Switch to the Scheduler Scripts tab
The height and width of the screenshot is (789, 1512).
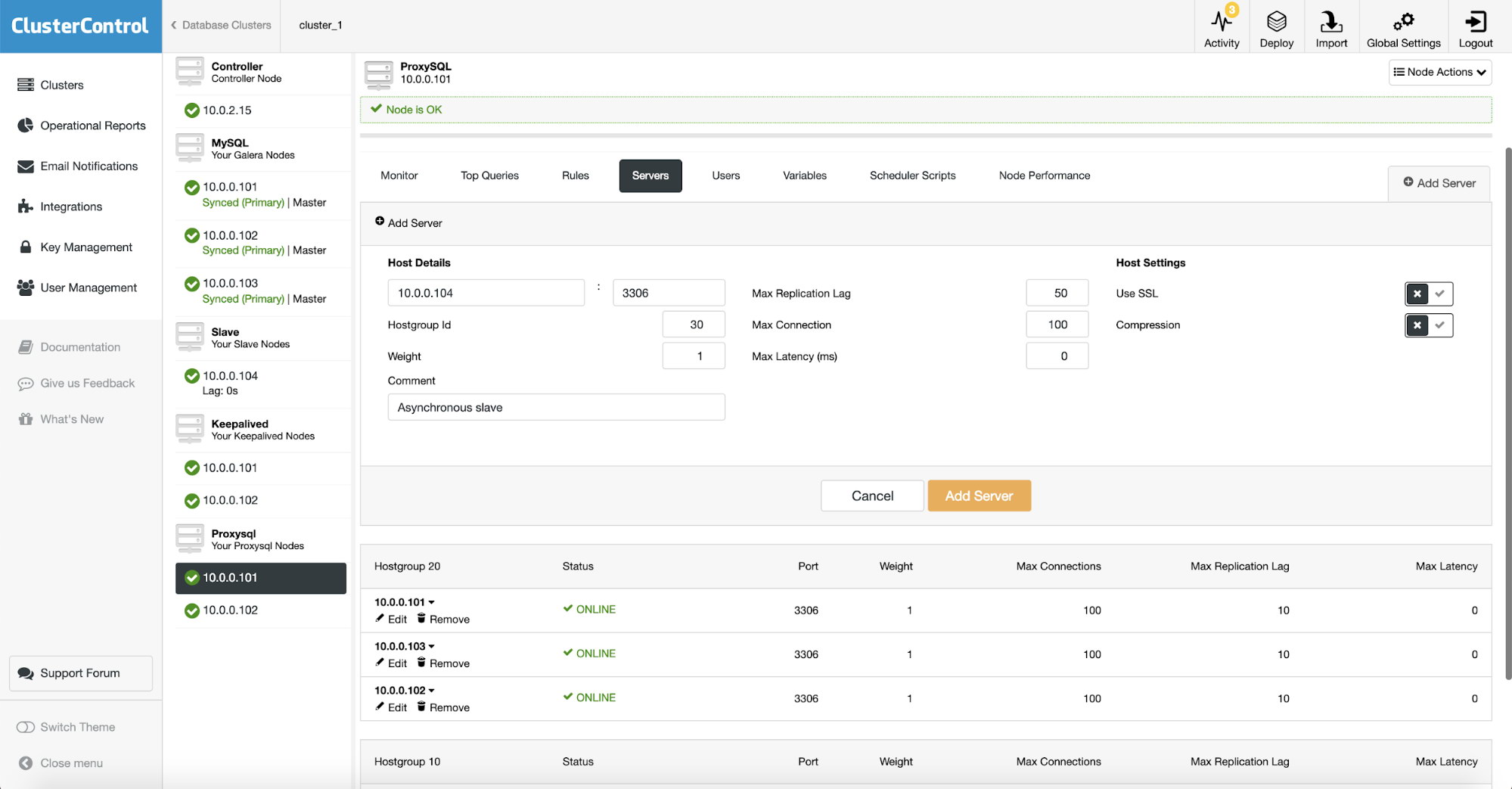click(912, 176)
